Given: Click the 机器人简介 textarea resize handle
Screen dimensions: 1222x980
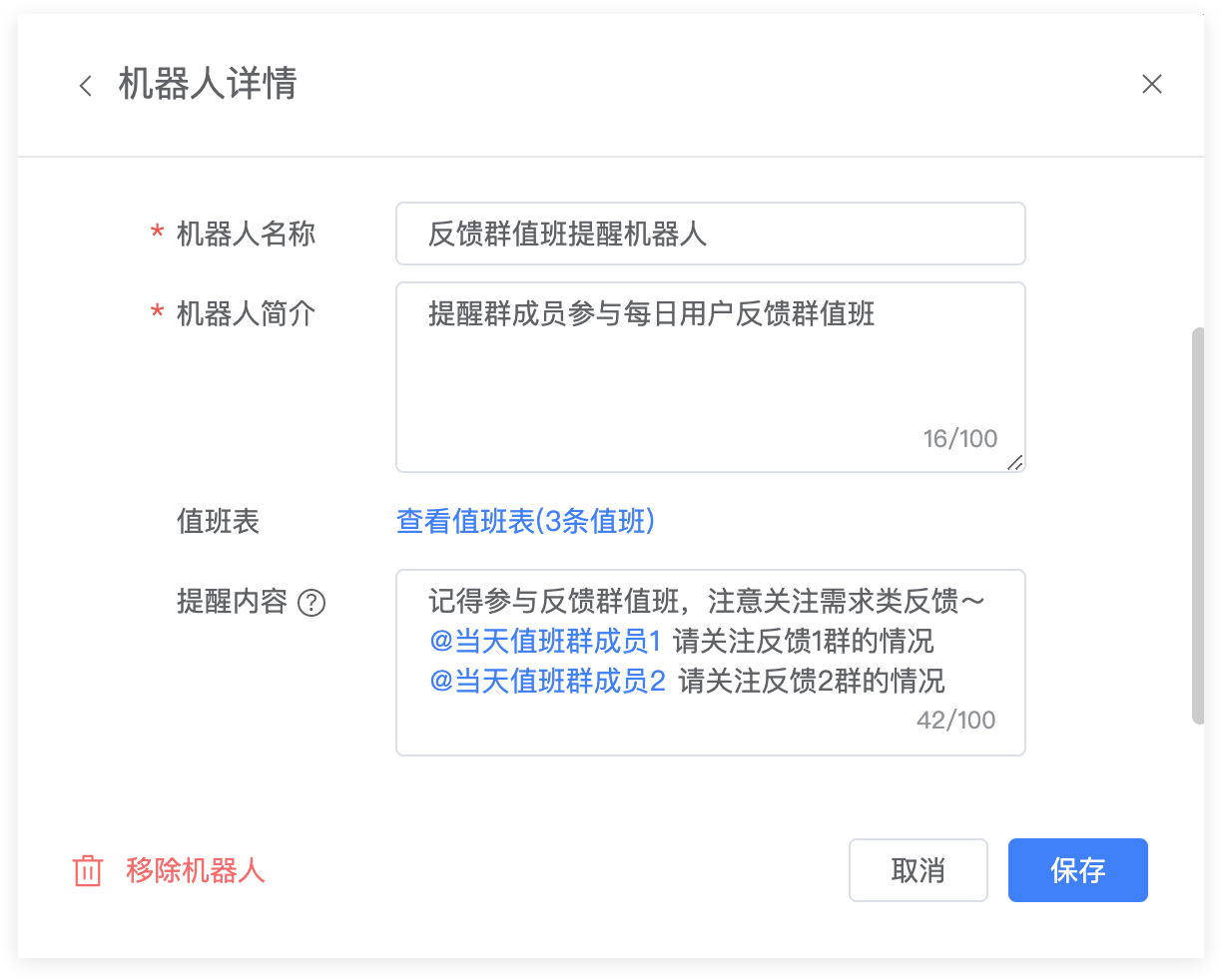Looking at the screenshot, I should click(1014, 462).
